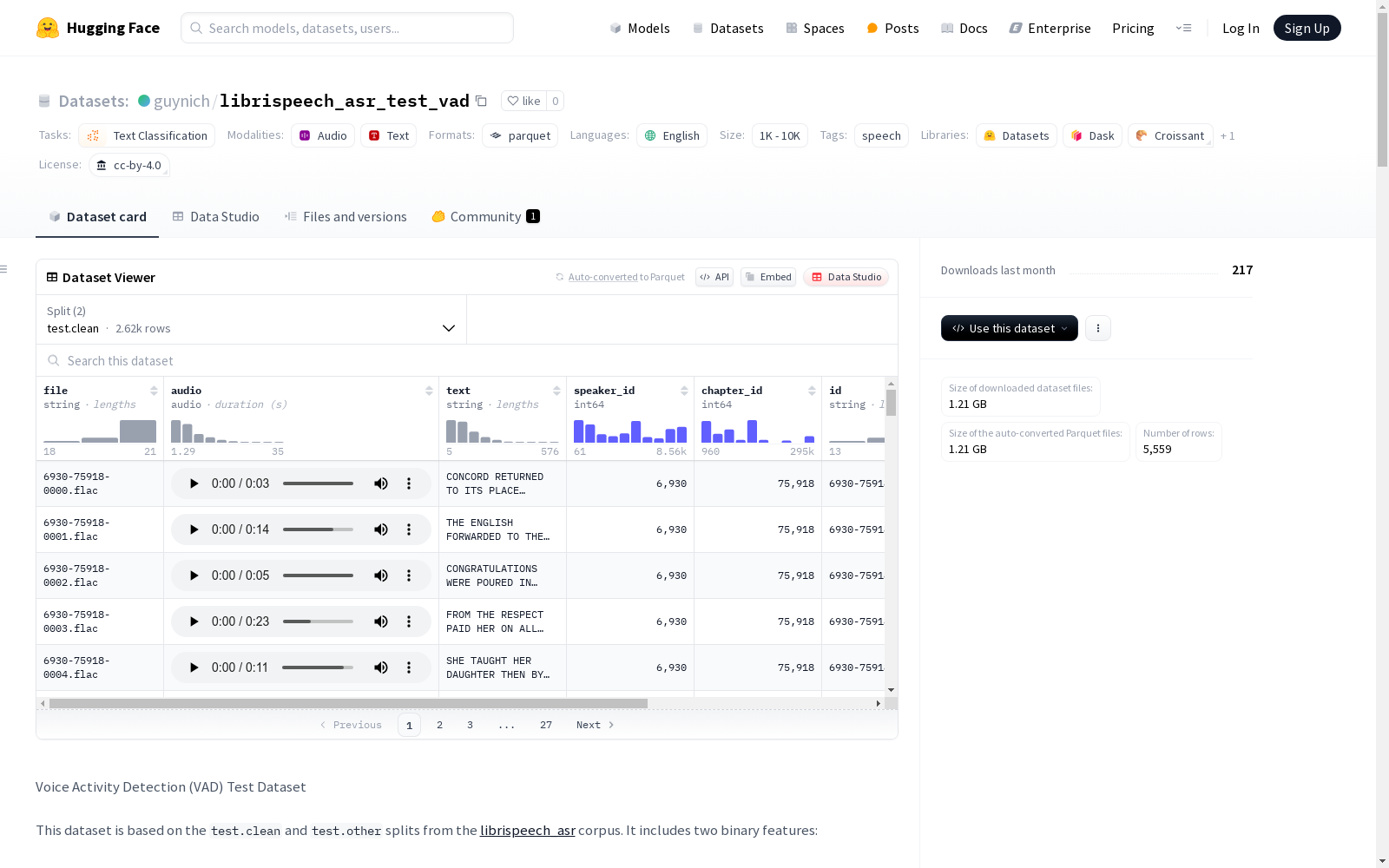Viewport: 1389px width, 868px height.
Task: Copy dataset name with the copy icon
Action: [481, 101]
